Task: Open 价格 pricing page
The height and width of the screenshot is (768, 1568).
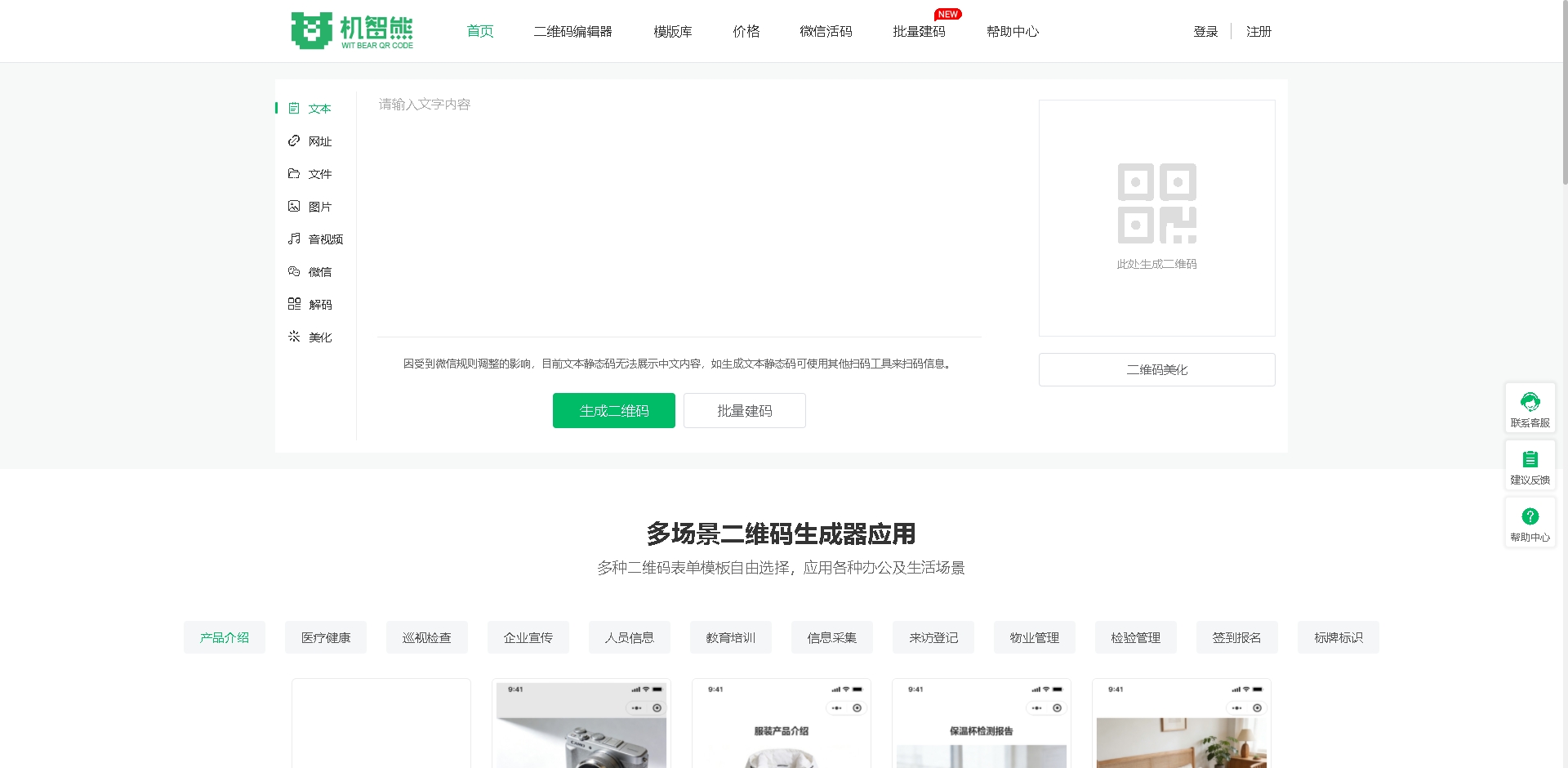Action: (746, 31)
